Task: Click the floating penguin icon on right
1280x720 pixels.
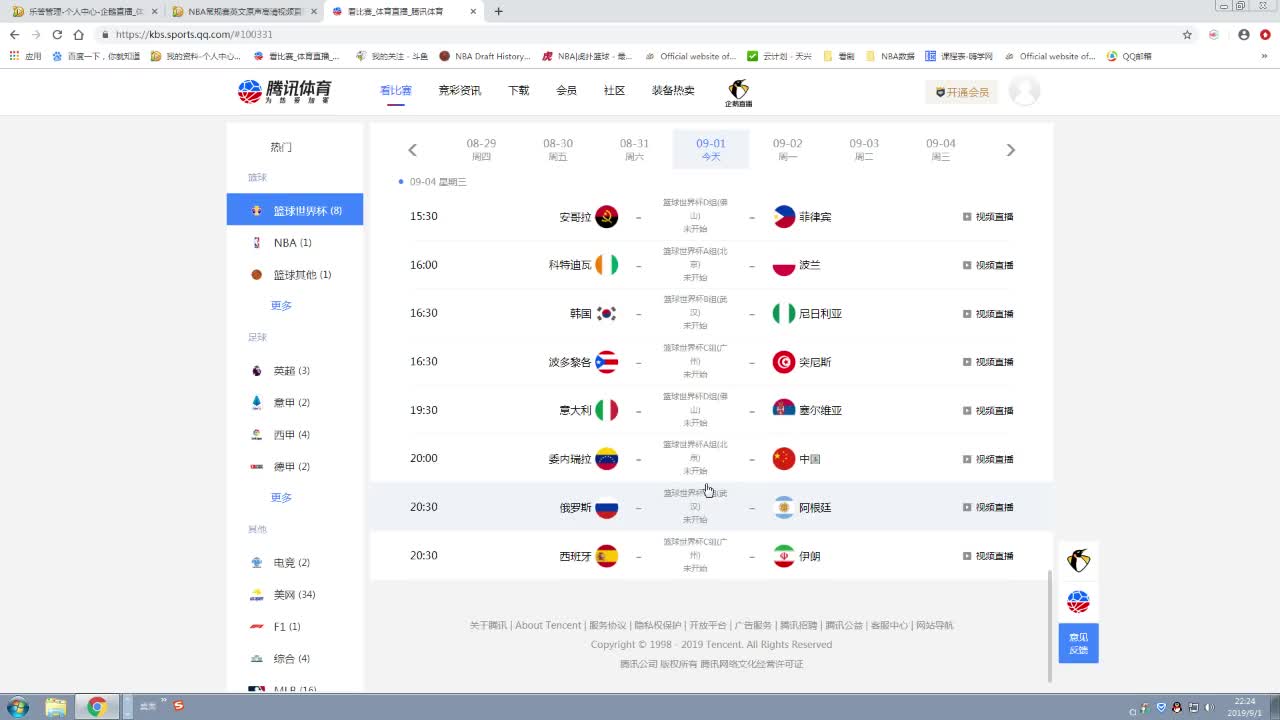Action: point(1078,561)
